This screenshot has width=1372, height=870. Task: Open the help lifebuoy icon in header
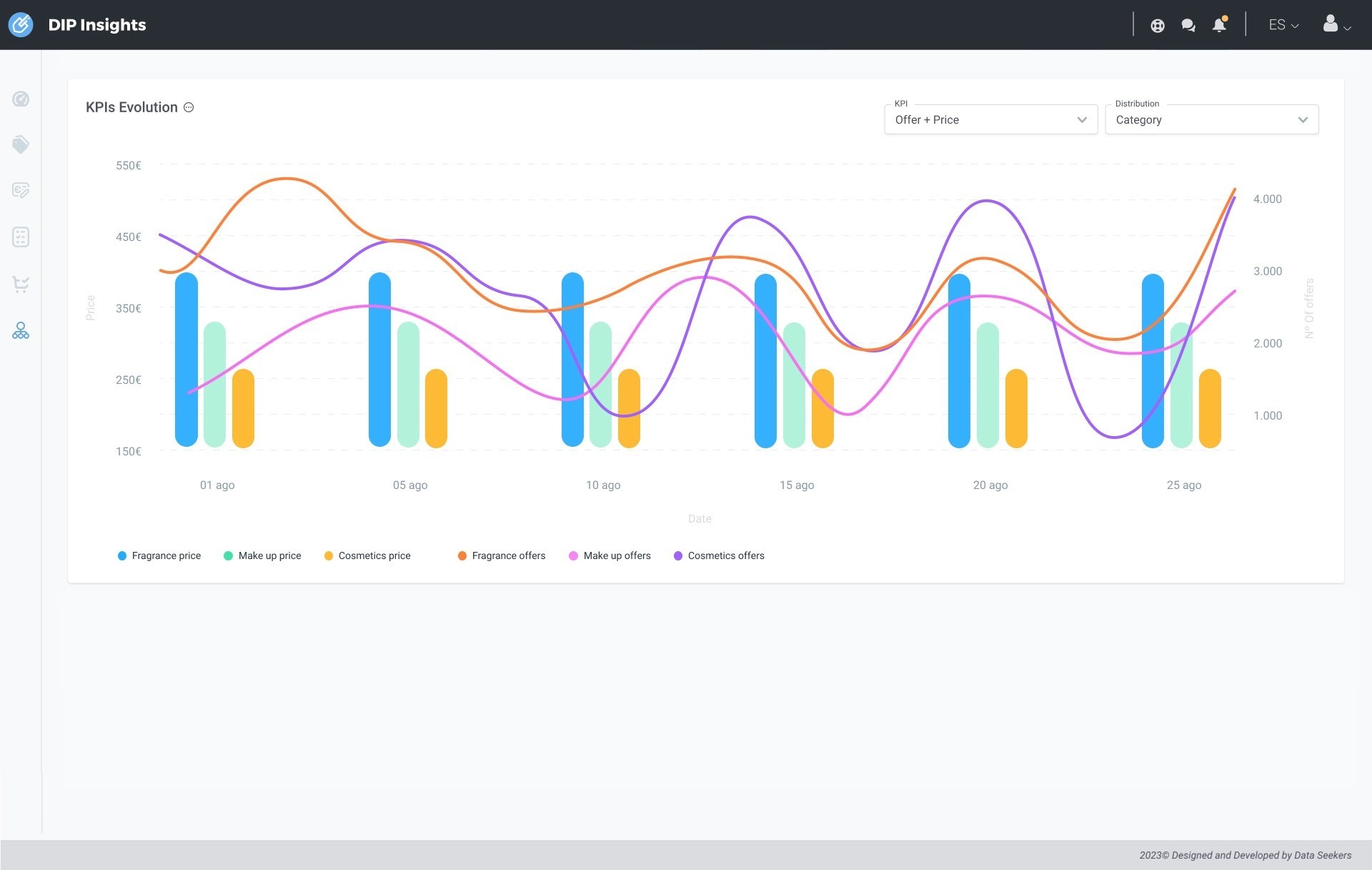(1158, 25)
